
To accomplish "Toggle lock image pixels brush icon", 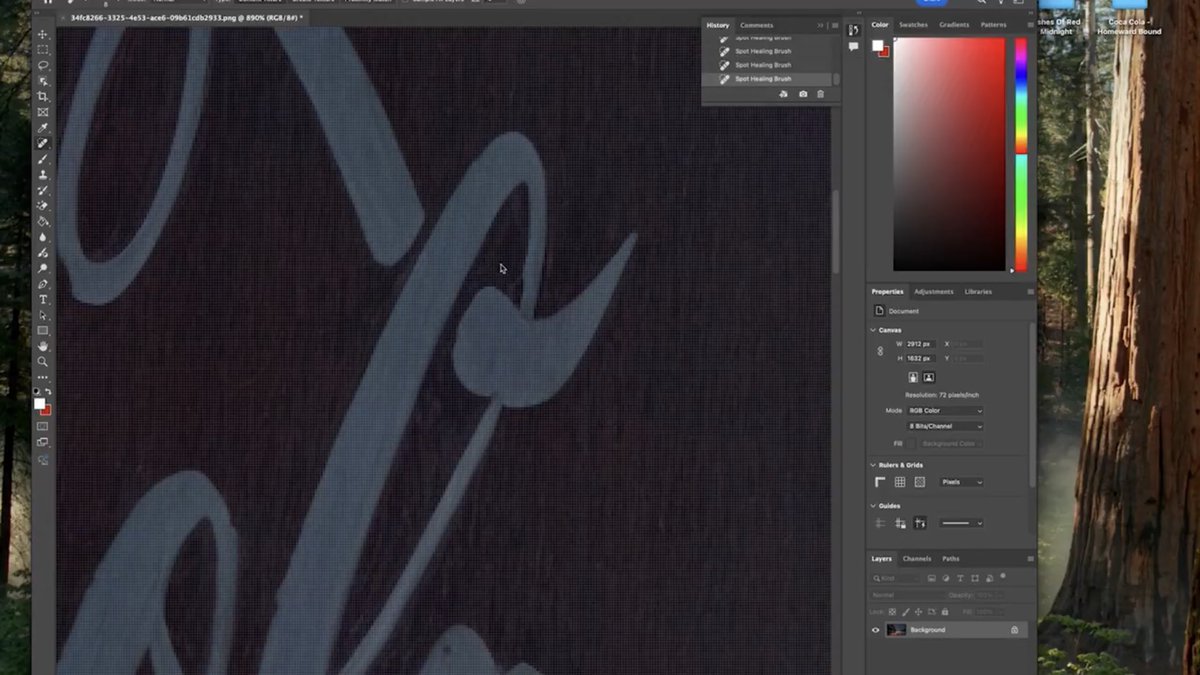I will click(x=904, y=611).
